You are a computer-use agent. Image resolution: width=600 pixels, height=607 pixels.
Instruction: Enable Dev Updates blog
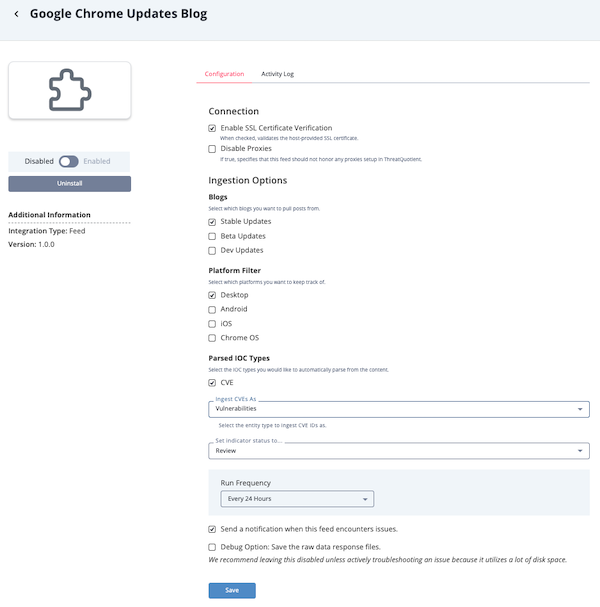[212, 250]
